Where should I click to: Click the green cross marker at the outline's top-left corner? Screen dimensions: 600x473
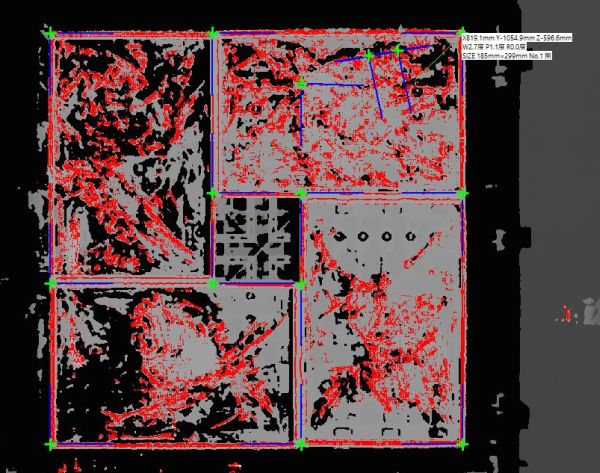(x=50, y=34)
